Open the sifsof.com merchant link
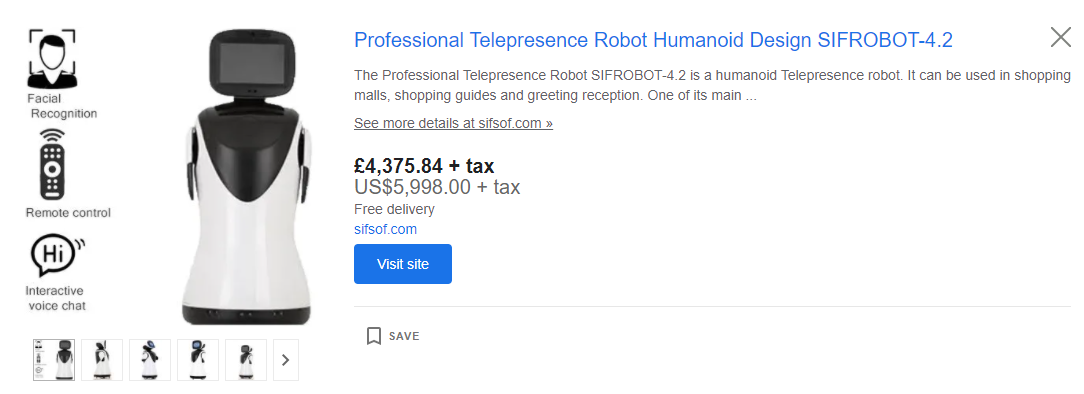 [x=385, y=229]
